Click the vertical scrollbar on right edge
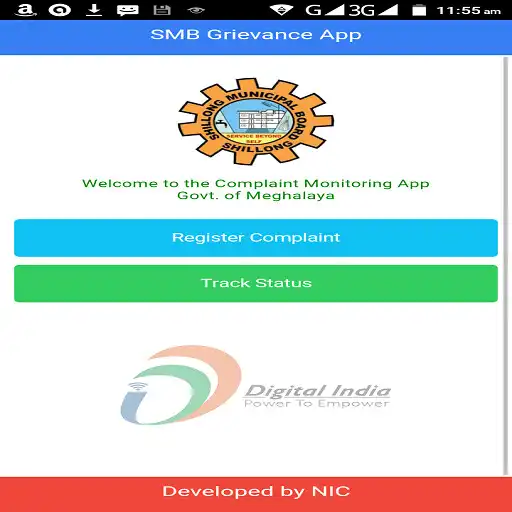The height and width of the screenshot is (512, 512). pyautogui.click(x=506, y=266)
